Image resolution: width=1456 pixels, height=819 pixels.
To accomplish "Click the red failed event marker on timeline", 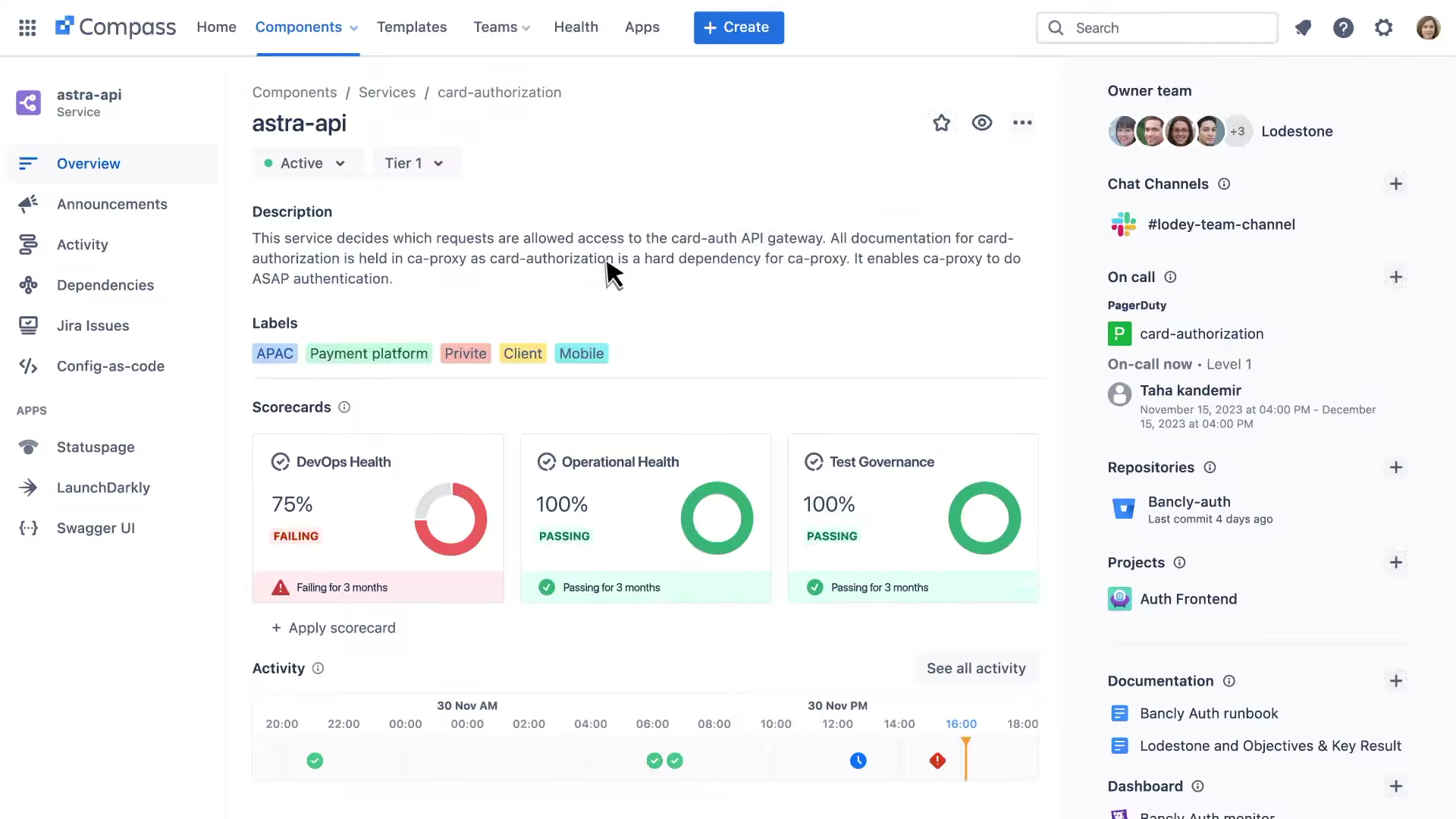I will pos(937,761).
